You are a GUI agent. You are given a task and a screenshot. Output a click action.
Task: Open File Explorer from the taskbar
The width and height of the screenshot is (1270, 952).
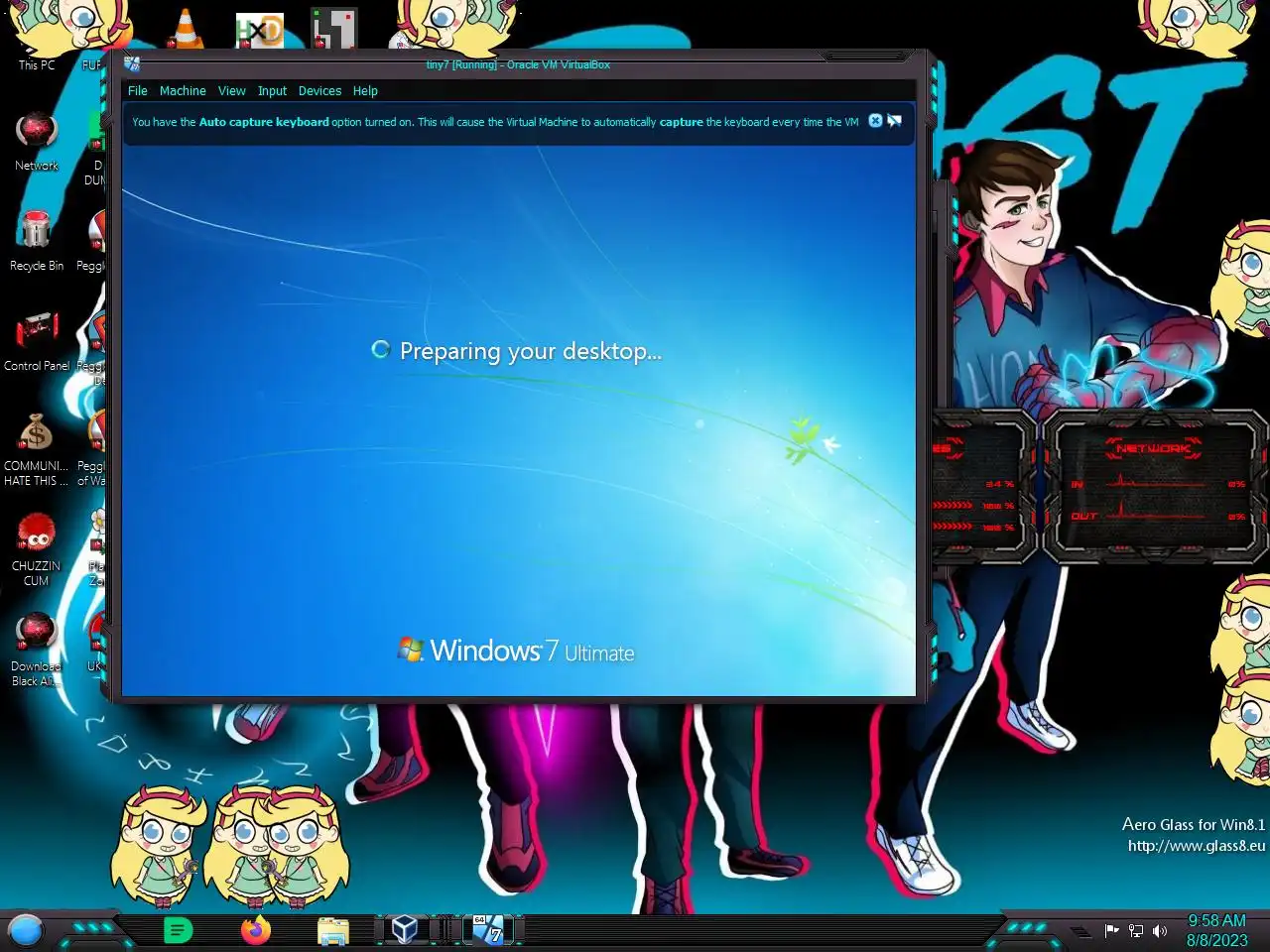(333, 930)
